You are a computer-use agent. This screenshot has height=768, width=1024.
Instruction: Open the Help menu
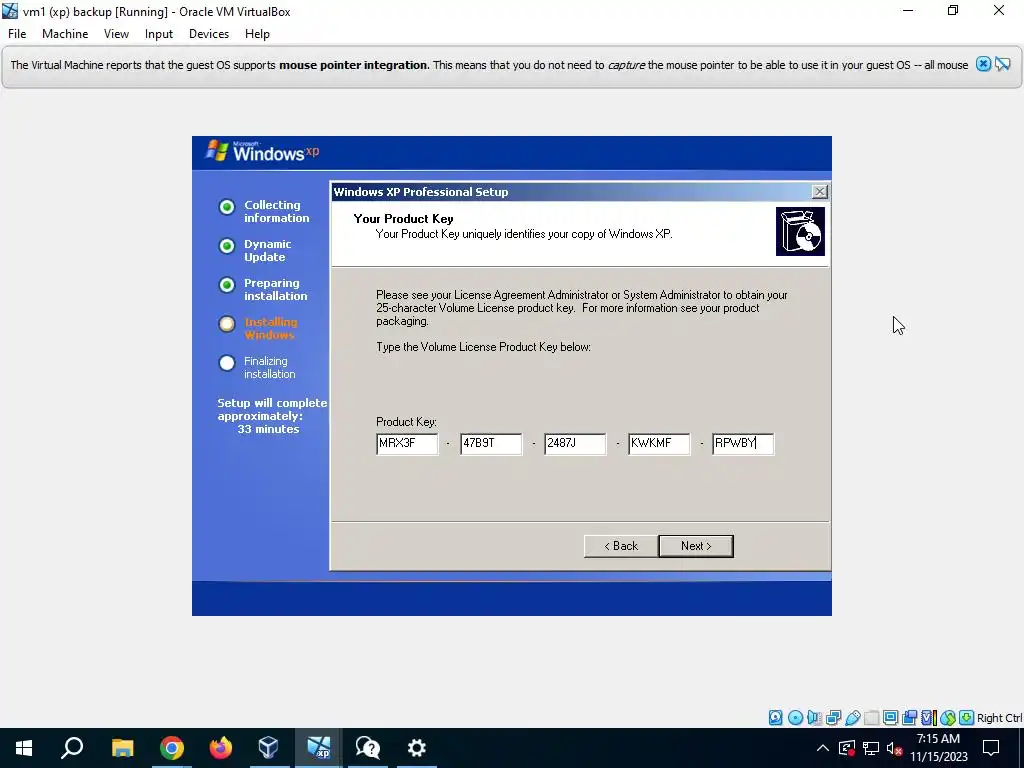257,34
